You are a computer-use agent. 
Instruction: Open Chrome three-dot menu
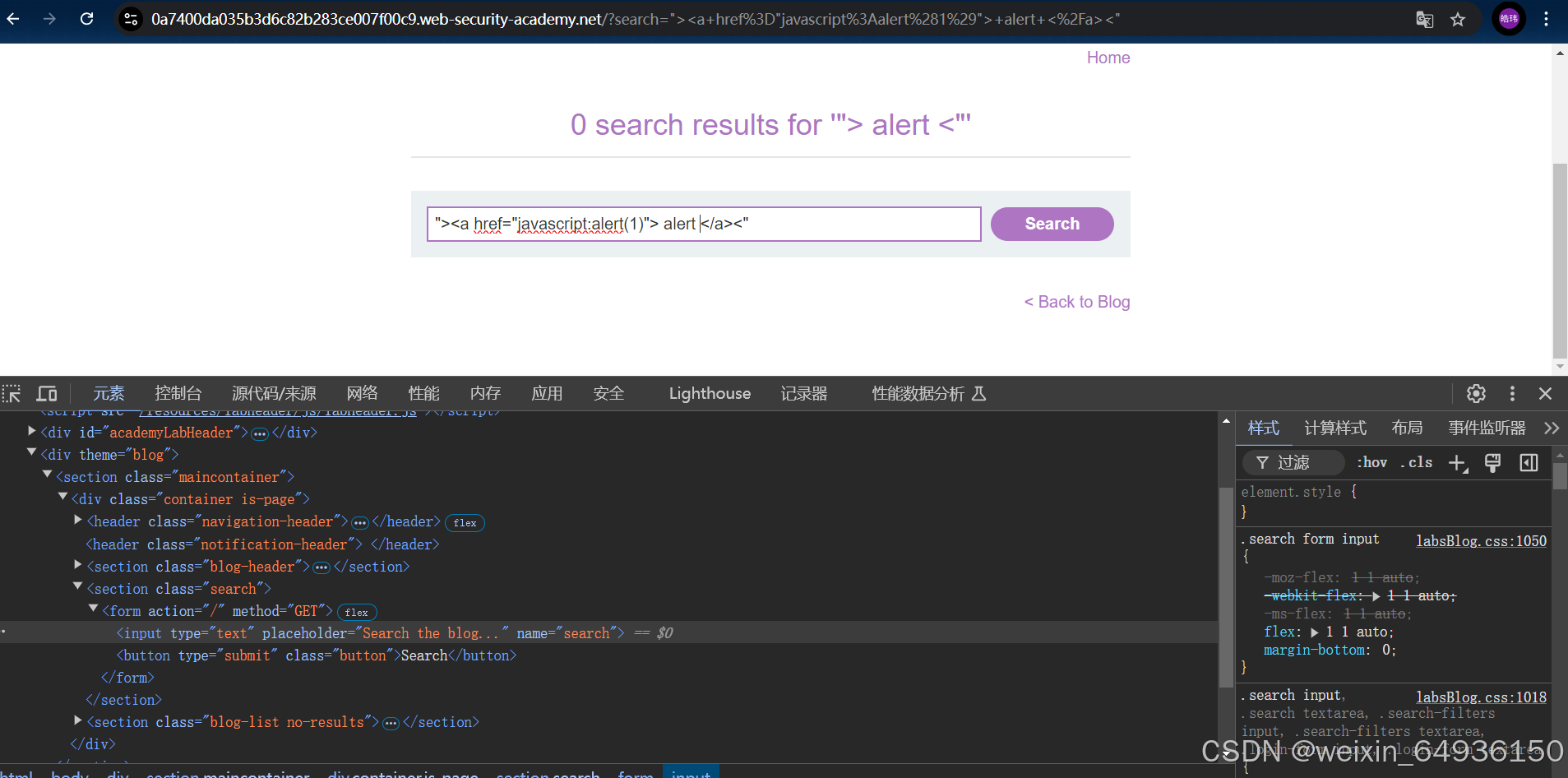tap(1546, 19)
